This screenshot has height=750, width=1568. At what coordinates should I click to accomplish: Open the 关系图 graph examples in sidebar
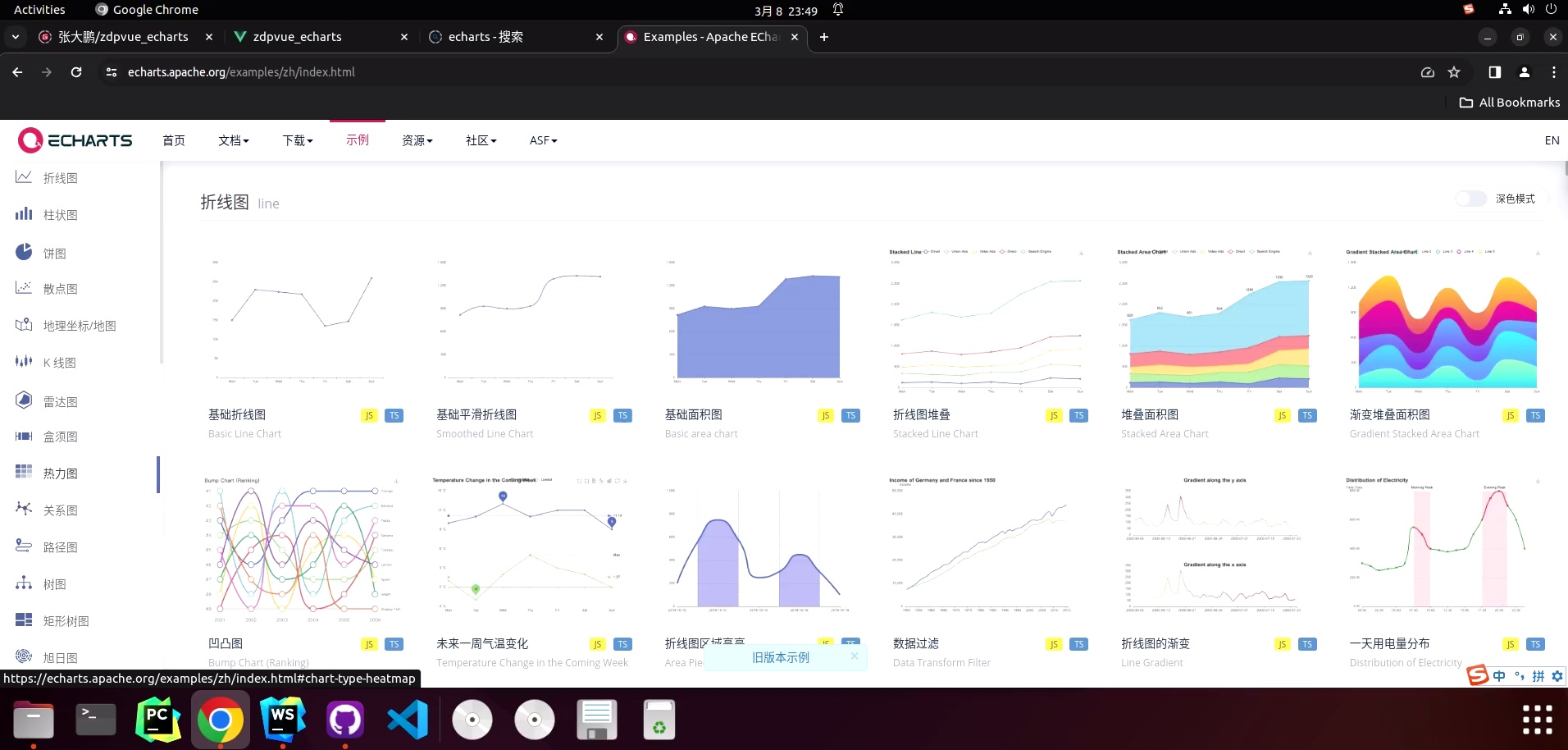tap(25, 509)
